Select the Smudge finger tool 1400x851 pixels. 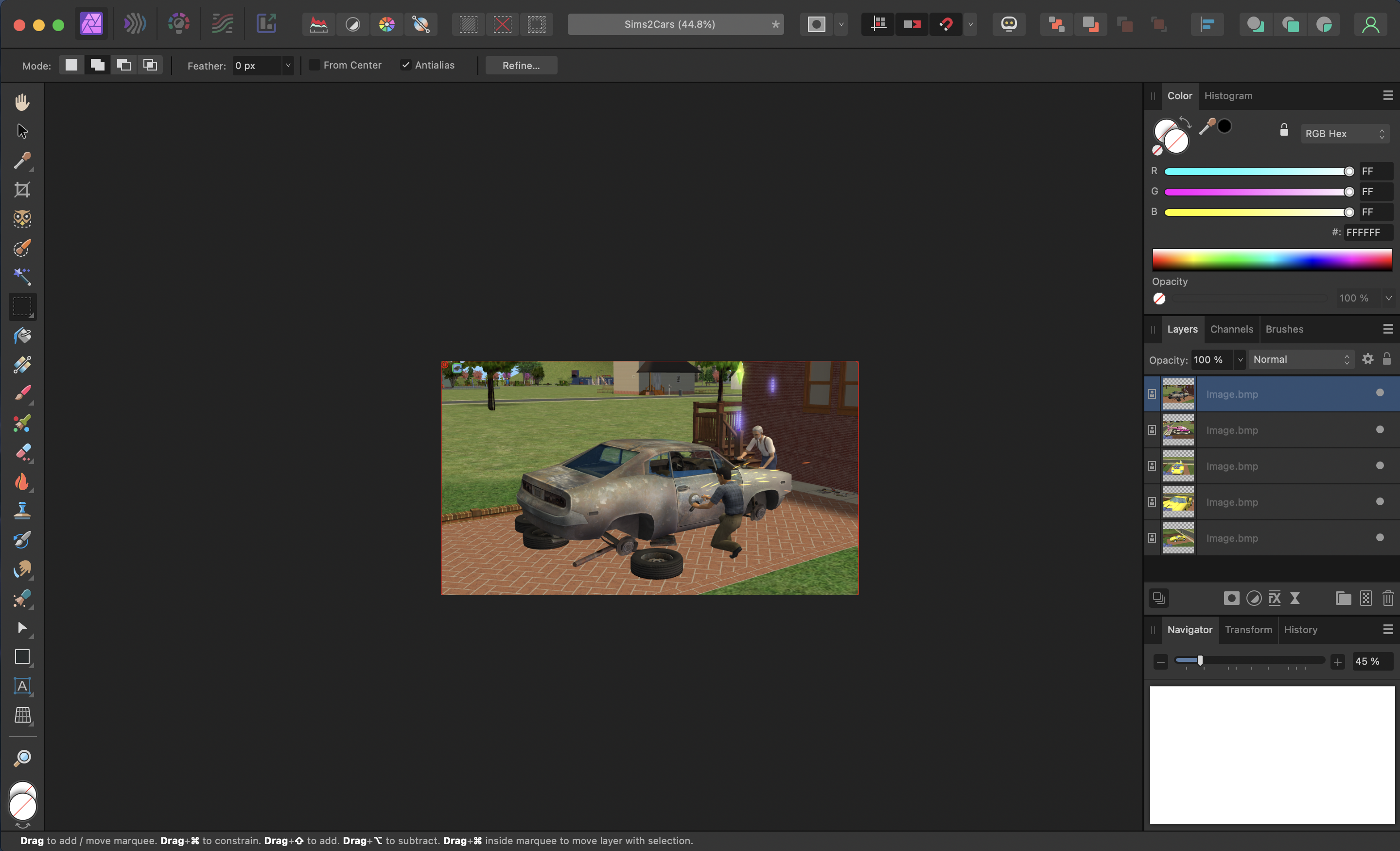click(x=22, y=568)
